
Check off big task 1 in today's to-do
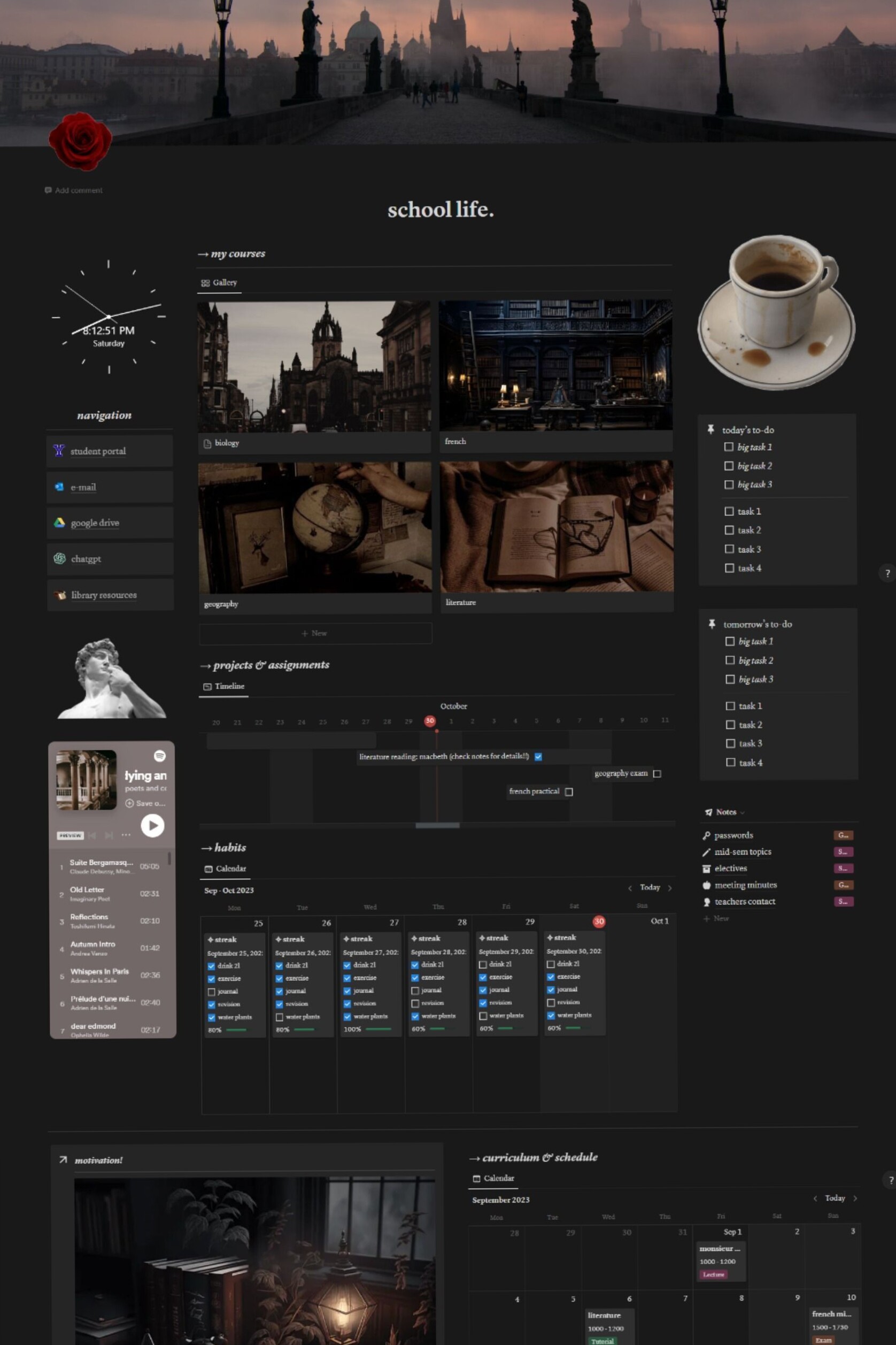[x=730, y=447]
